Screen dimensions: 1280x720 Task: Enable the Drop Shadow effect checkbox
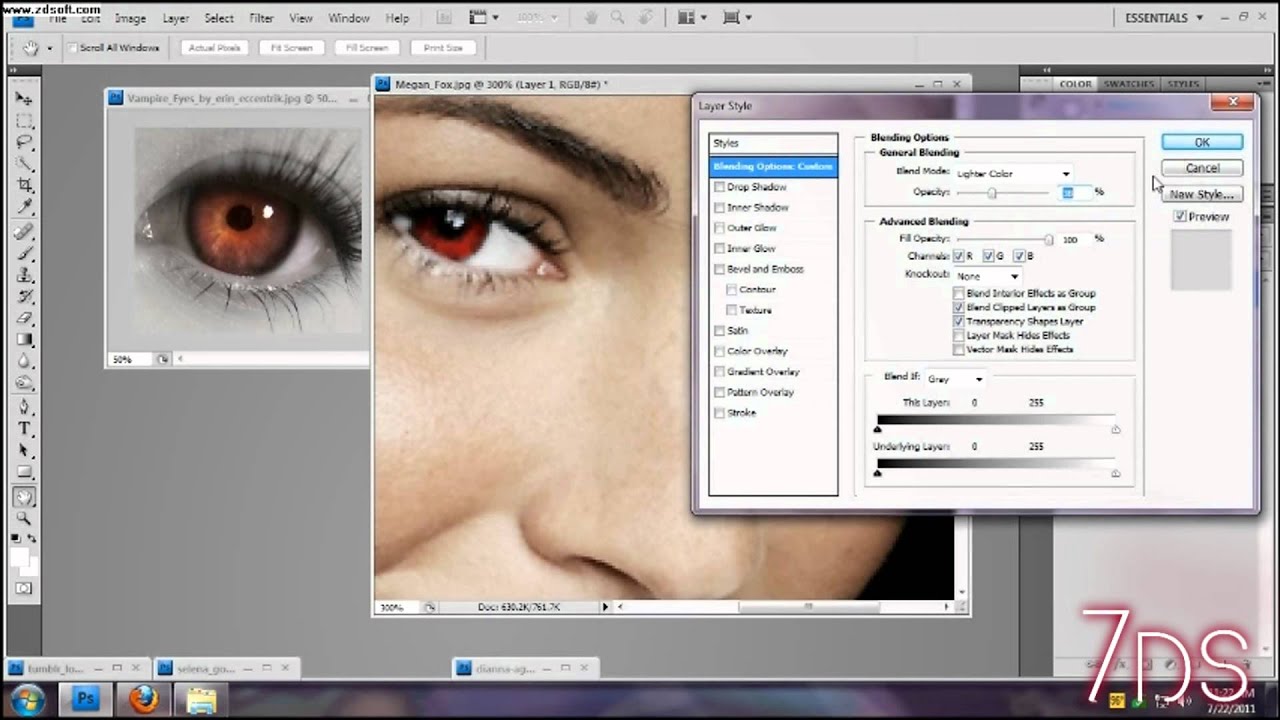tap(719, 187)
